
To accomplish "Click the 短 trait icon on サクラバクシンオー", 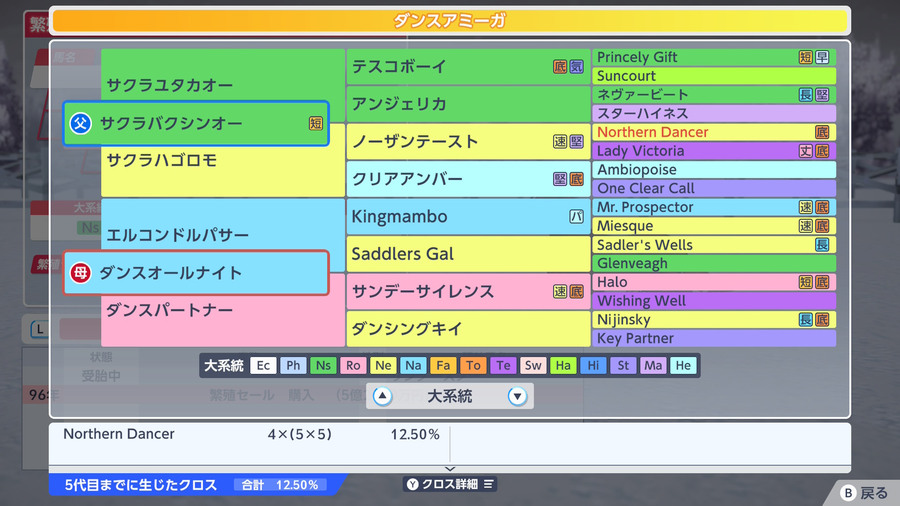I will pos(316,123).
